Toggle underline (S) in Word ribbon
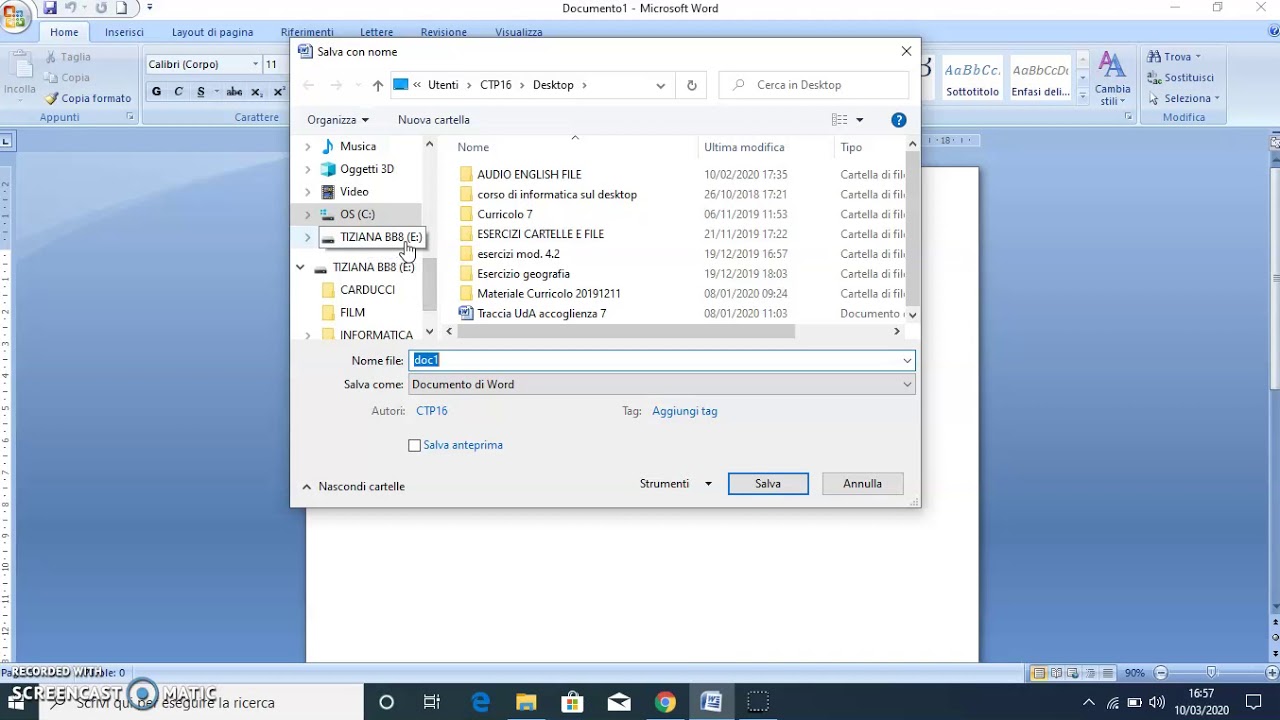 coord(201,92)
